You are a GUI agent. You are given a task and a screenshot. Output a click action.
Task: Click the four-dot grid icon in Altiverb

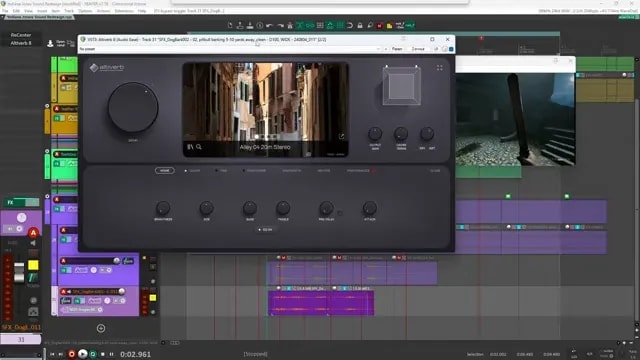440,68
